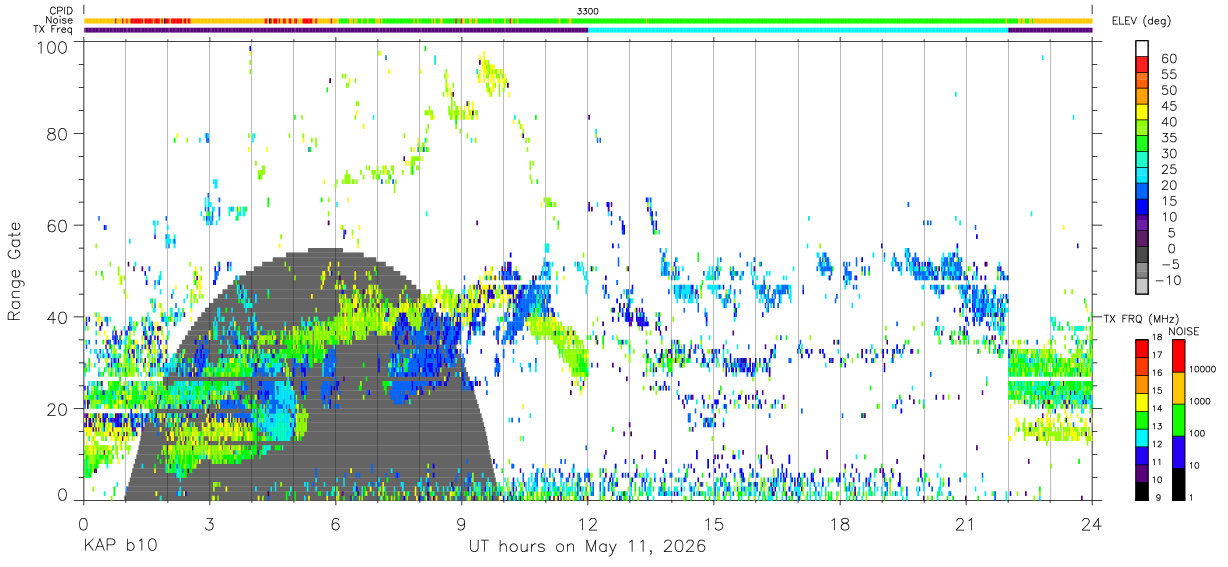Click the 1000 label on NOISE scale
Screen dimensions: 1228x567
(x=1200, y=402)
